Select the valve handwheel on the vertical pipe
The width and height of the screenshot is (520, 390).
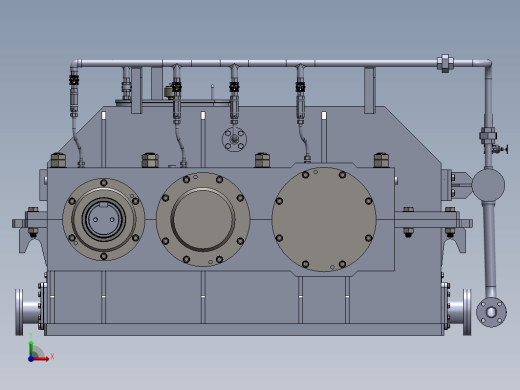tap(506, 149)
